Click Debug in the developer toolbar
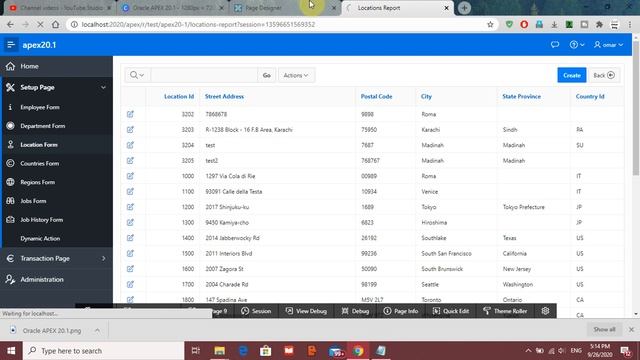 click(355, 311)
